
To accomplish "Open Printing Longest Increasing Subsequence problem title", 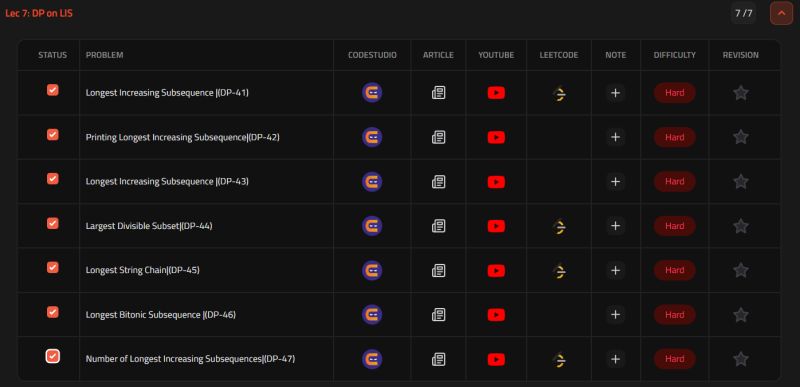I will pos(183,137).
